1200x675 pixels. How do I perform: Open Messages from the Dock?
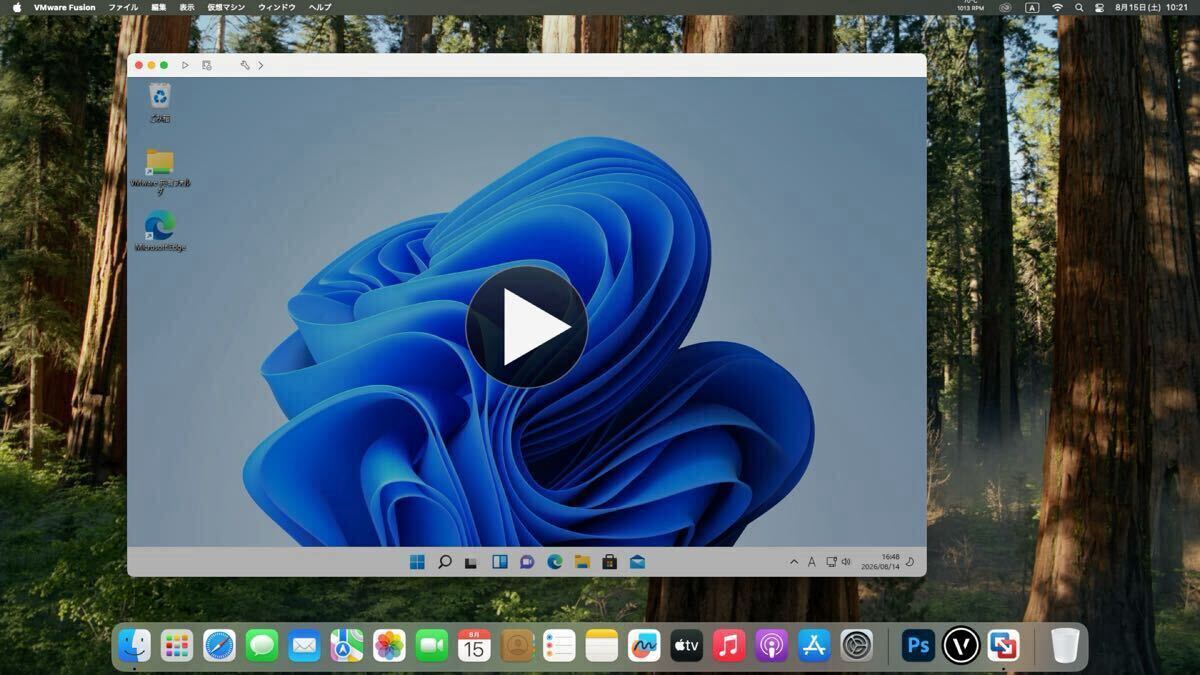(x=262, y=645)
